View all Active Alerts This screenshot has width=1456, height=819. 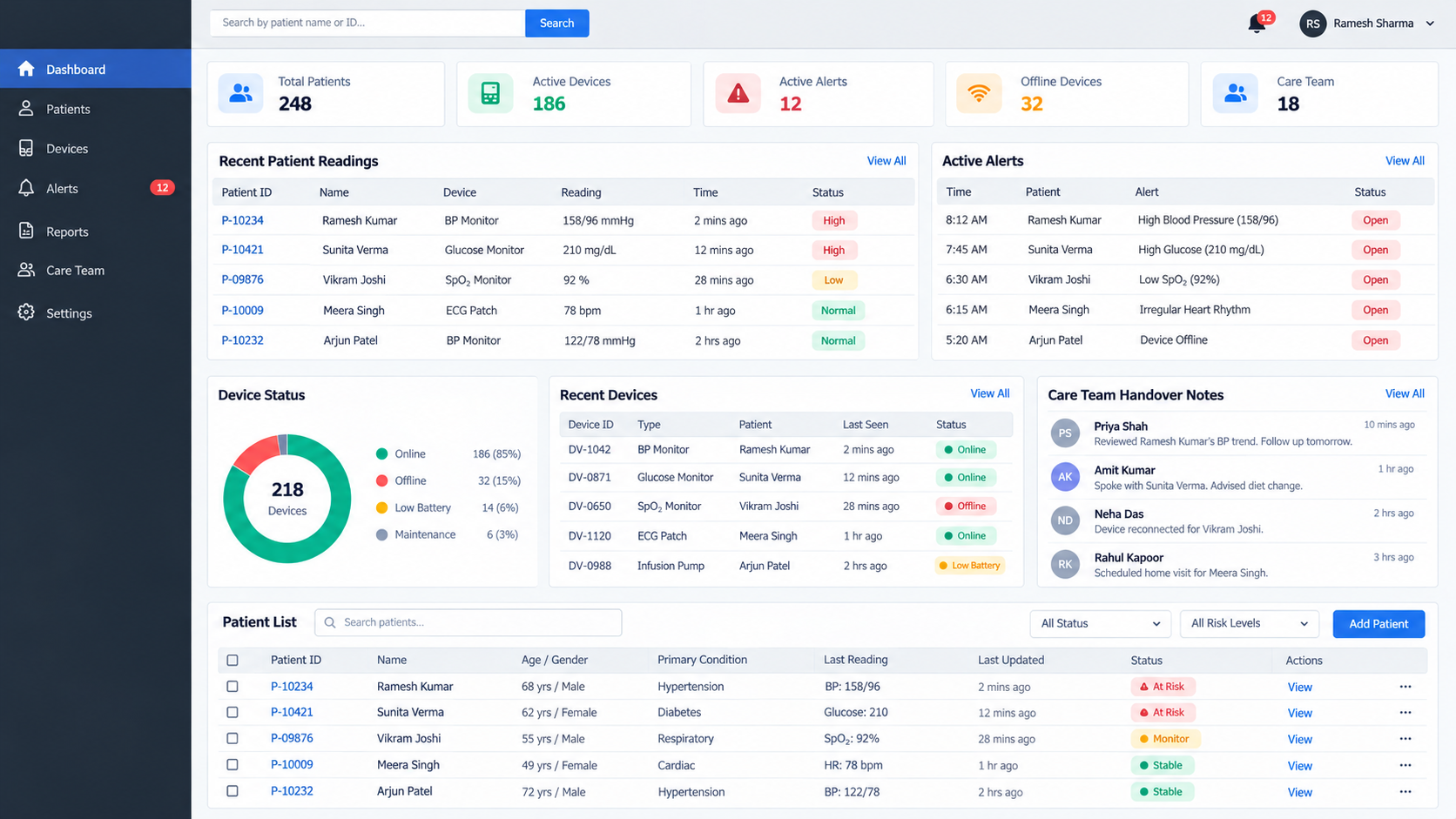tap(1405, 161)
